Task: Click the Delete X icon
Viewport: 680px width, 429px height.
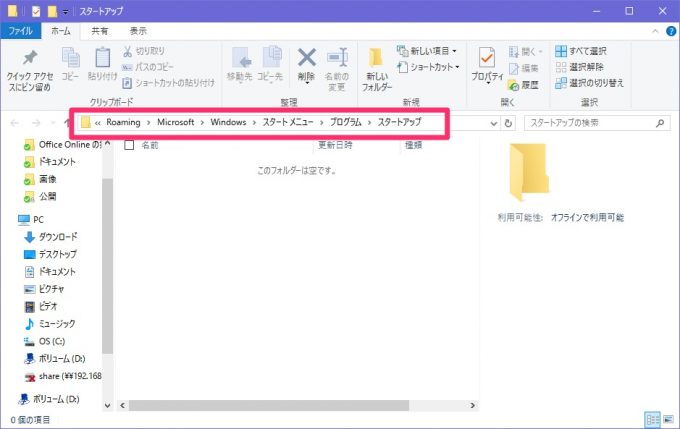Action: pos(307,57)
